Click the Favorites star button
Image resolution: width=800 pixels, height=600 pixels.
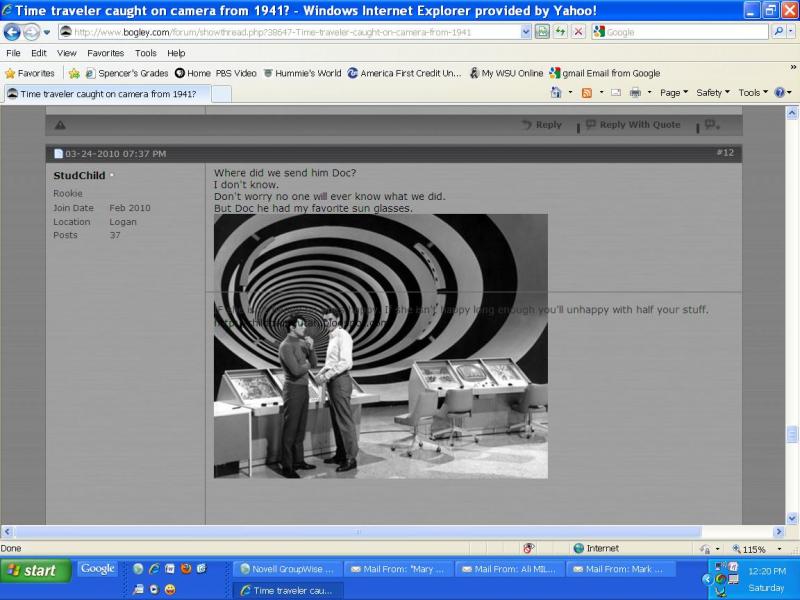(x=30, y=73)
